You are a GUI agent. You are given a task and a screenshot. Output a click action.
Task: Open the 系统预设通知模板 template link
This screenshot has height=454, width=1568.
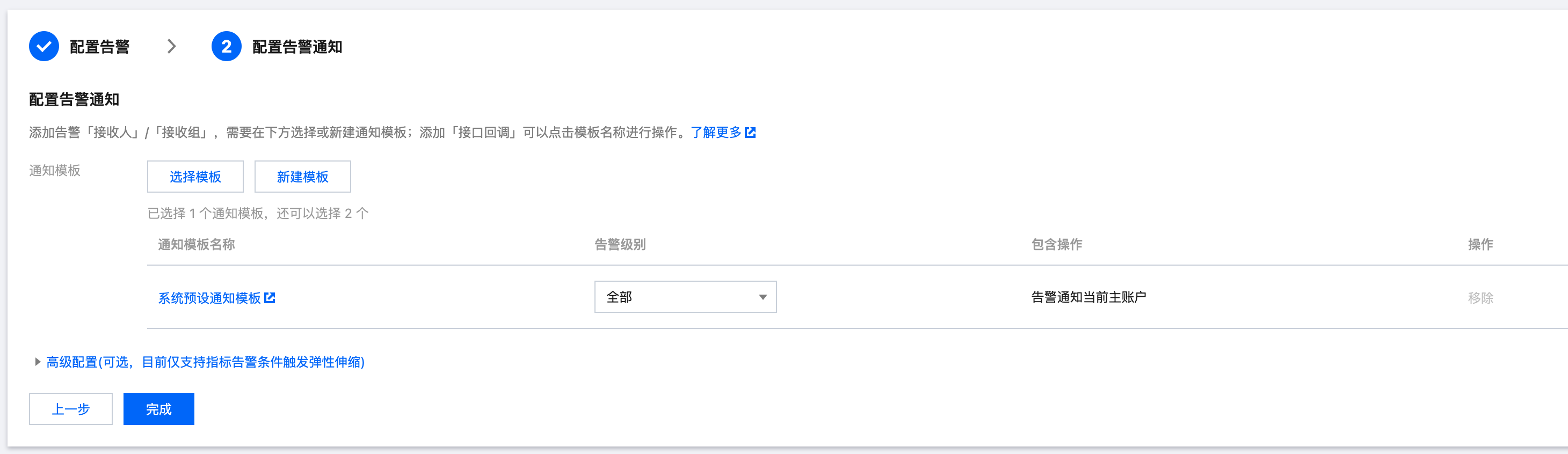(209, 298)
